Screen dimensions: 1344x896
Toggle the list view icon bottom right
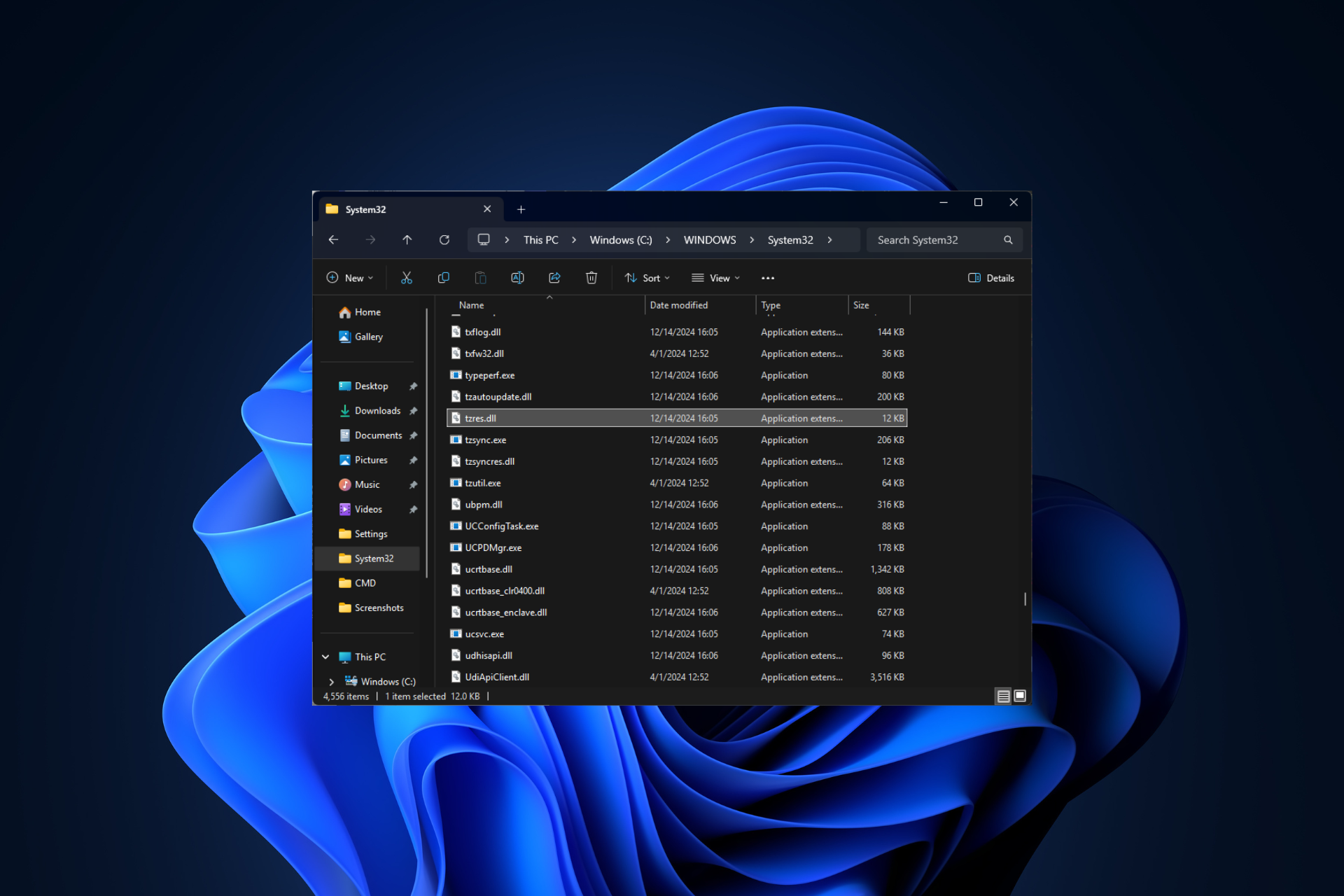point(1002,695)
